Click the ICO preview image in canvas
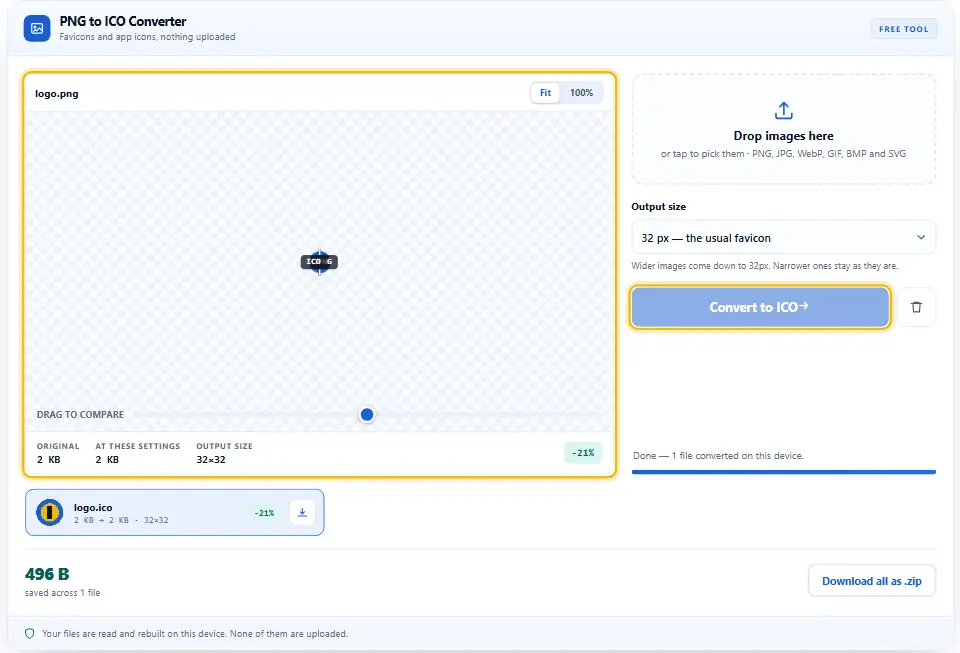 pos(319,262)
